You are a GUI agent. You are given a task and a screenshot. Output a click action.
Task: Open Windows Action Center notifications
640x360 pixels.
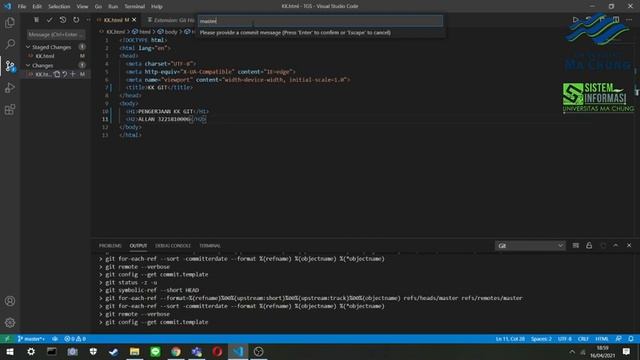626,351
